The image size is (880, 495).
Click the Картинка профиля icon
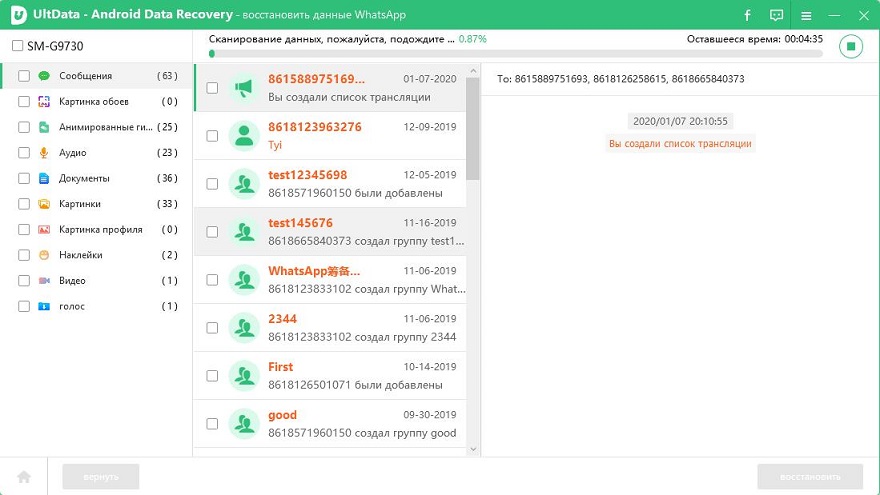click(x=44, y=230)
